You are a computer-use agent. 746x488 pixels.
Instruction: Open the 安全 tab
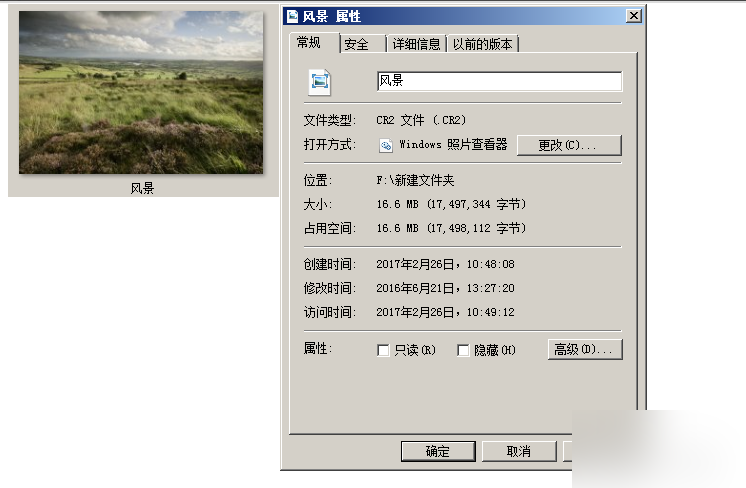tap(356, 44)
